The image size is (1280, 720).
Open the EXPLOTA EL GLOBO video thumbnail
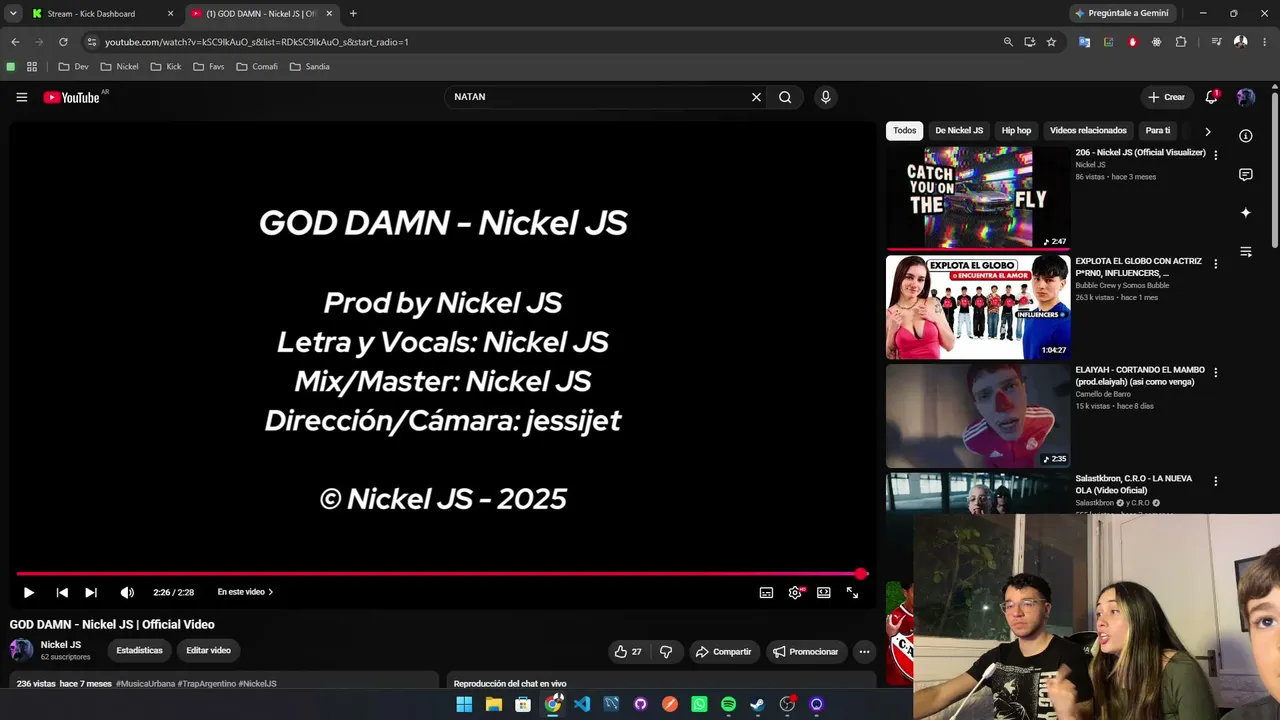[x=978, y=307]
